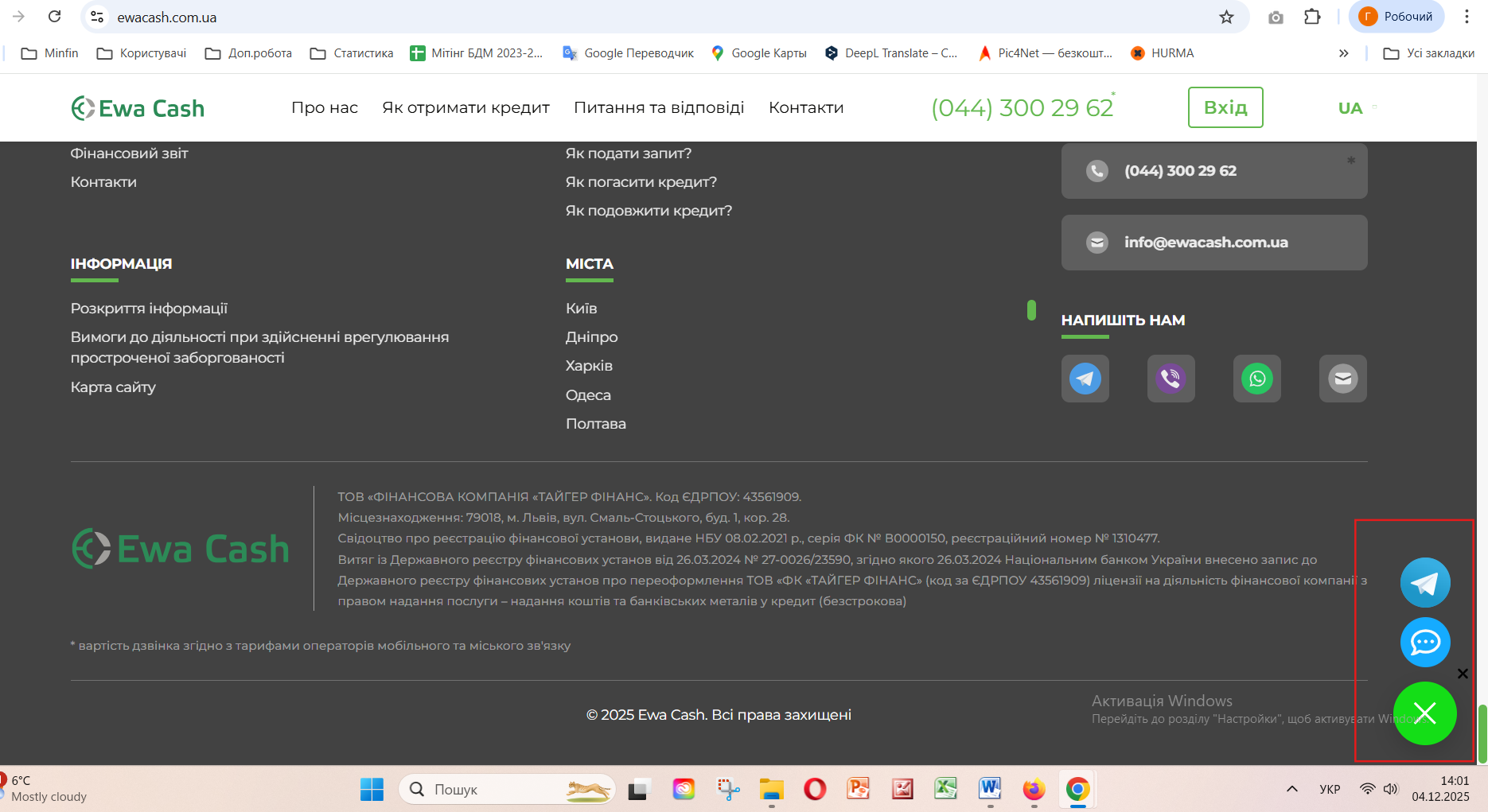The height and width of the screenshot is (812, 1488).
Task: Open the Windows Start menu
Action: point(372,789)
